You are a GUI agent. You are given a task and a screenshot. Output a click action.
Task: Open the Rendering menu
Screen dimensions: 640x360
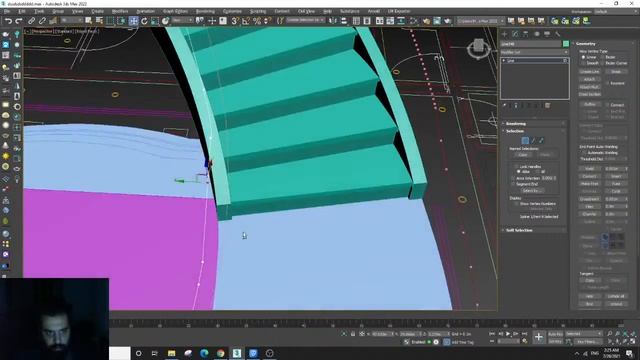pos(205,11)
